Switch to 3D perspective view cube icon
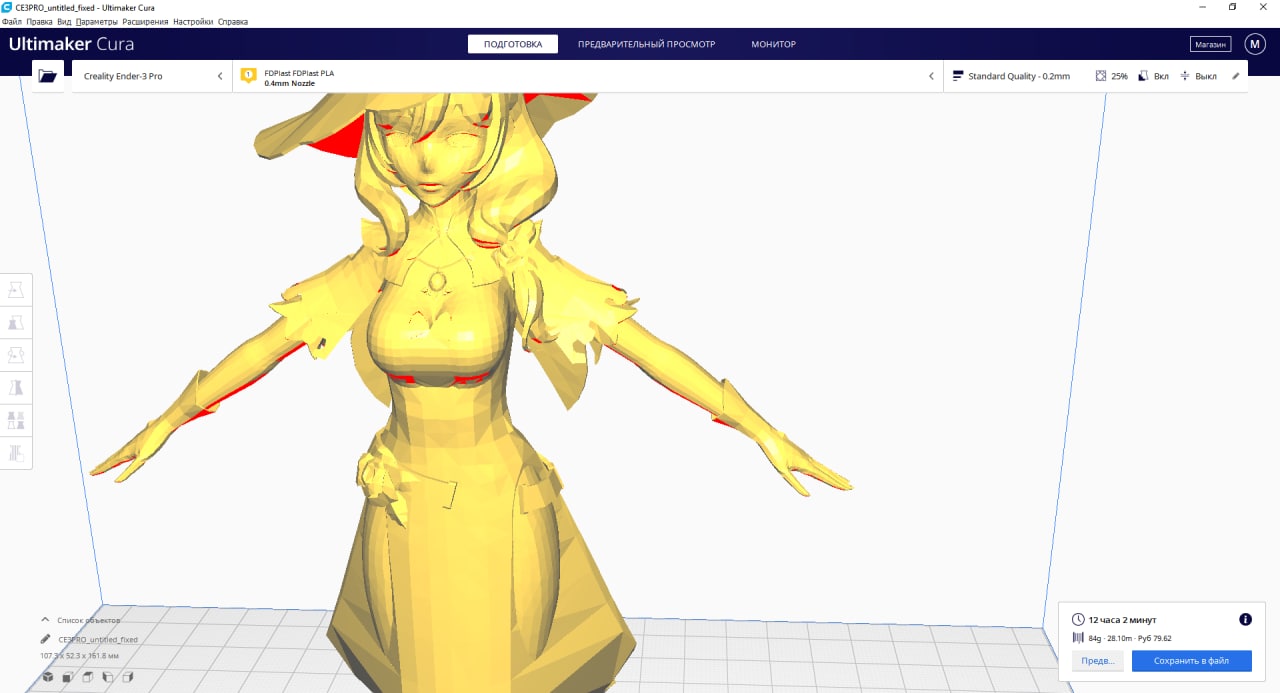 [x=47, y=677]
